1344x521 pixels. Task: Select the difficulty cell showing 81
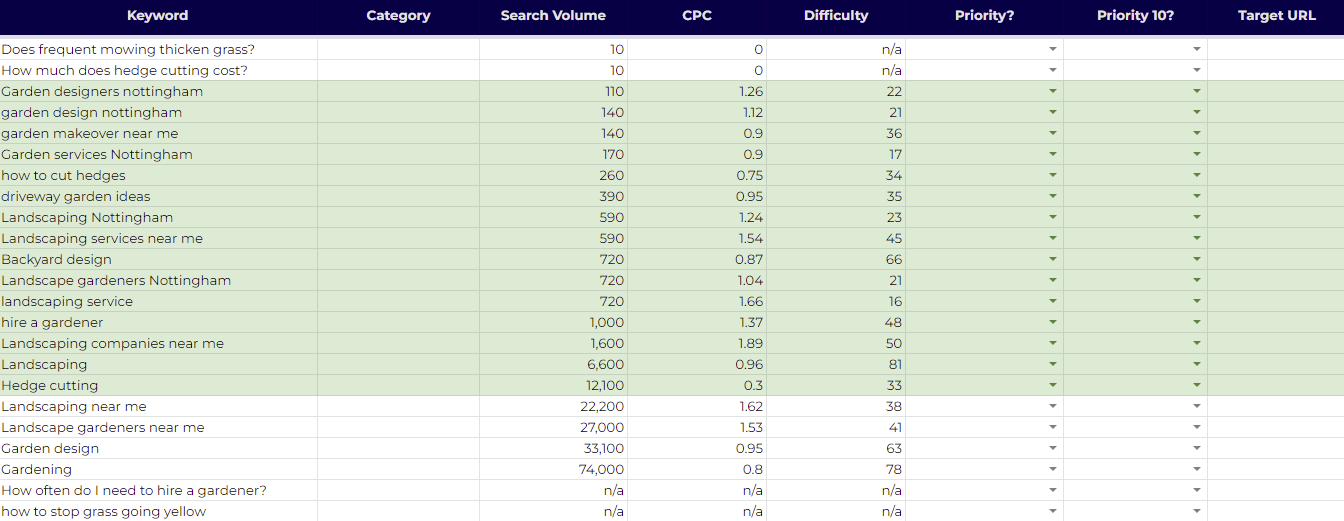(x=894, y=365)
